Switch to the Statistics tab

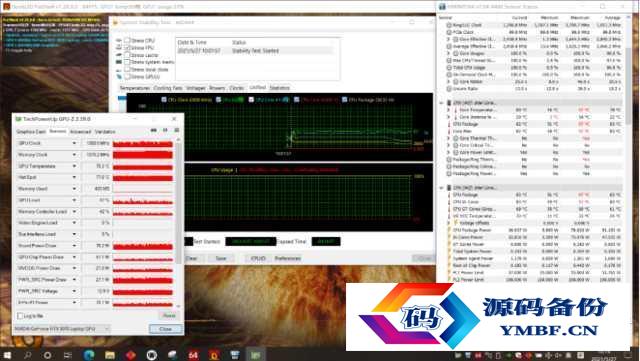coord(280,88)
